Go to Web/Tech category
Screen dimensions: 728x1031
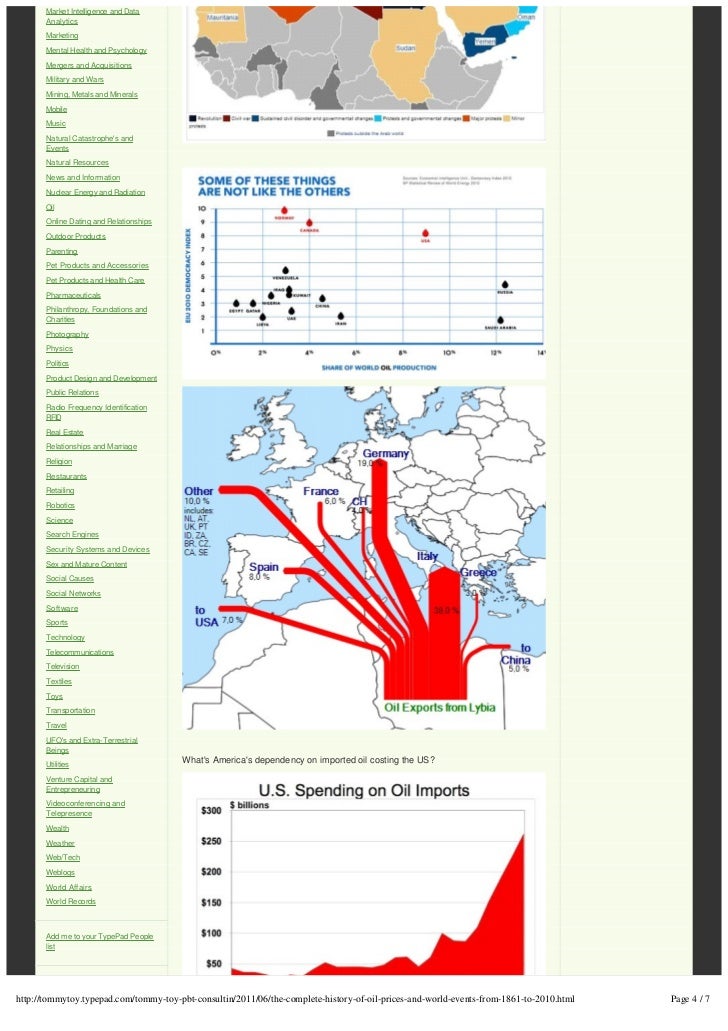point(63,858)
